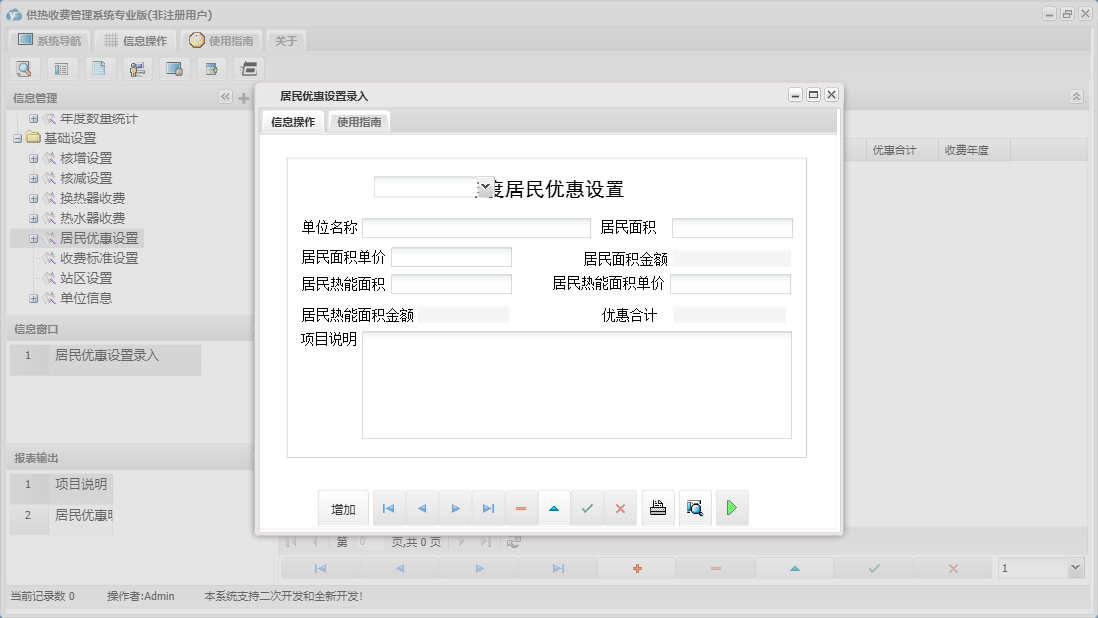Screen dimensions: 1098x618
Task: Select the search/lookup tool in the main toolbar
Action: 24,68
